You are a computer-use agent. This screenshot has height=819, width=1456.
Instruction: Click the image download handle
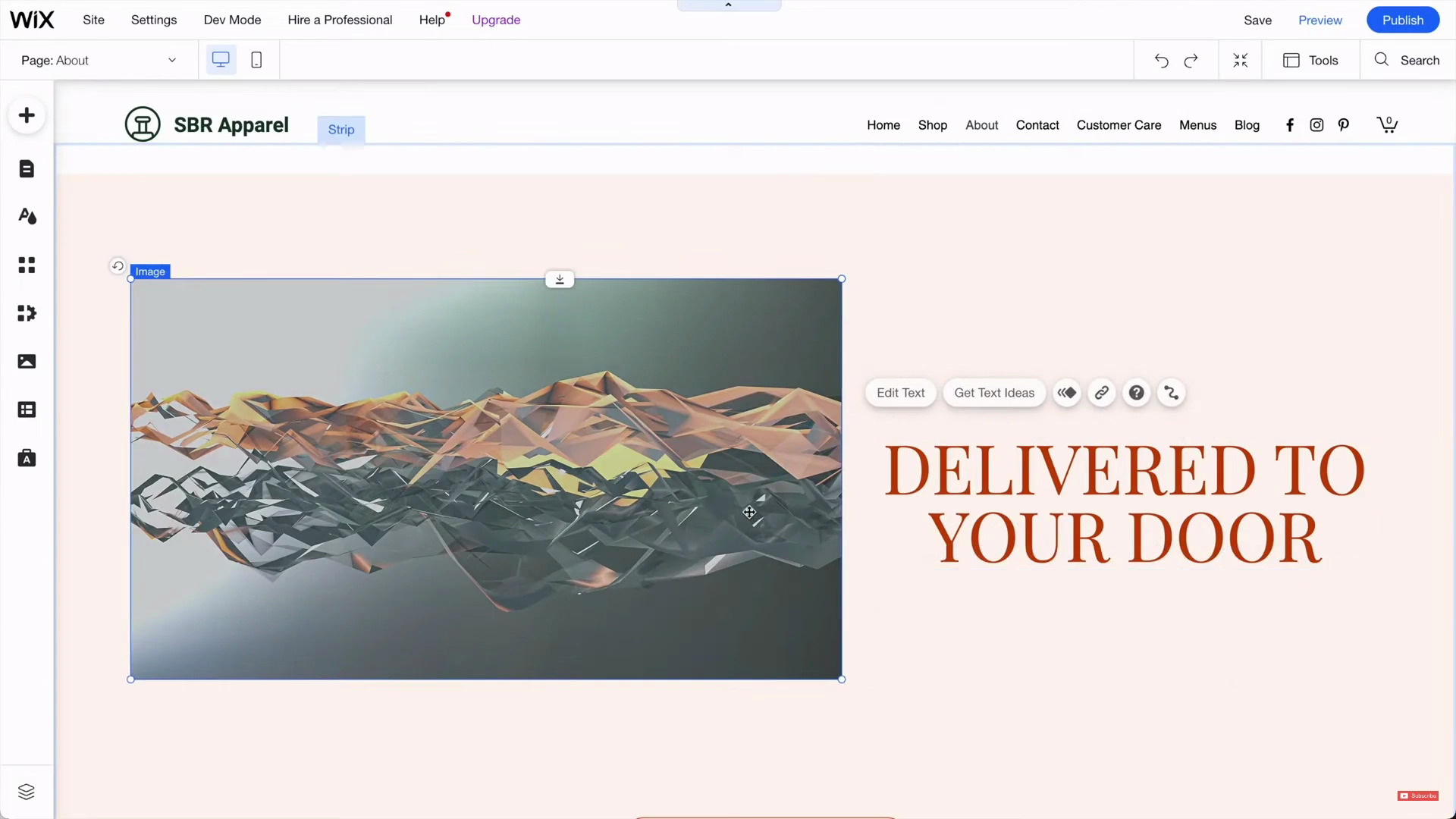pos(560,280)
